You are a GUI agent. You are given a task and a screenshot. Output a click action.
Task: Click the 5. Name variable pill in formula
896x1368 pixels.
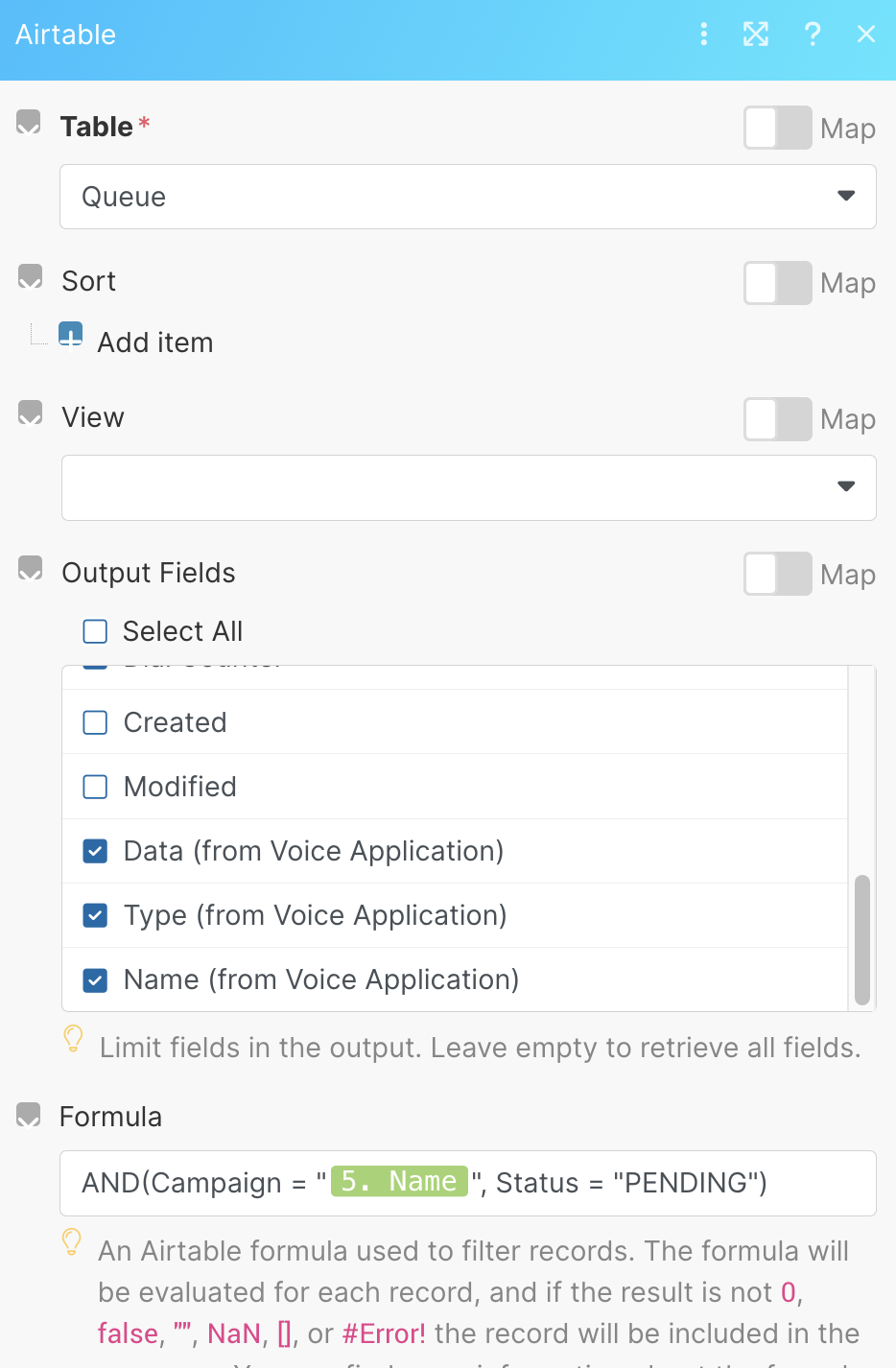point(399,1181)
